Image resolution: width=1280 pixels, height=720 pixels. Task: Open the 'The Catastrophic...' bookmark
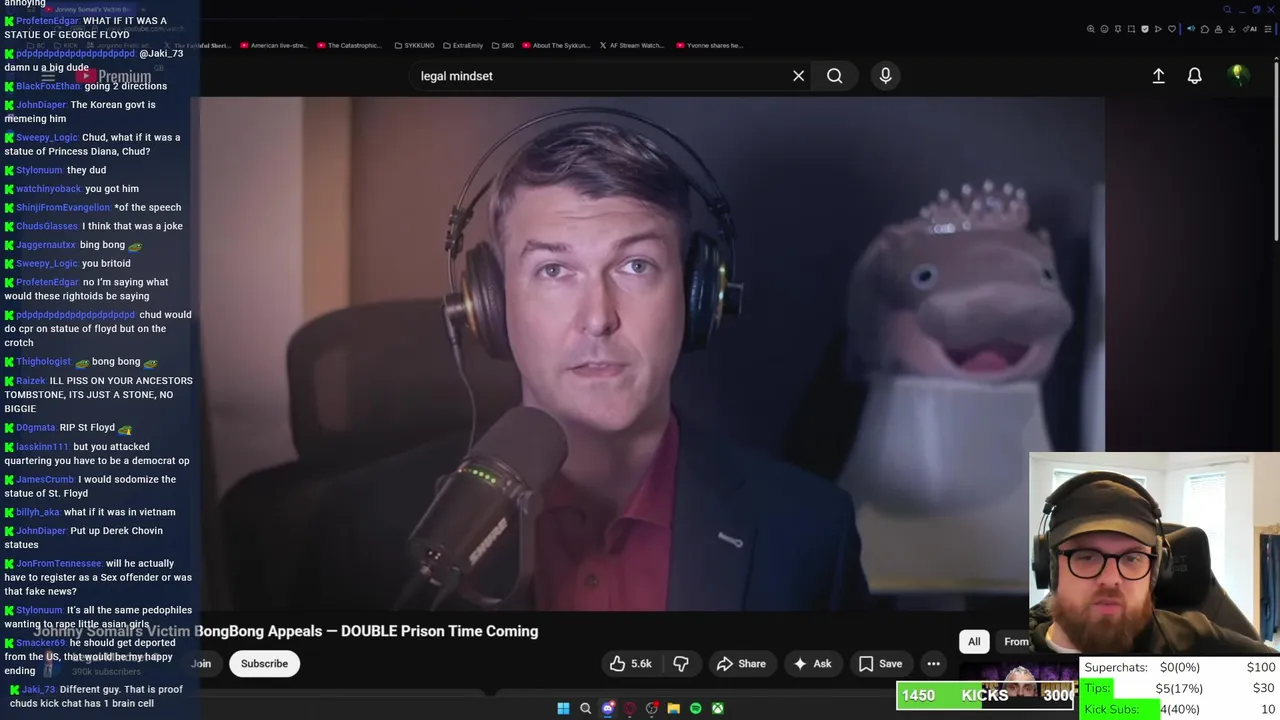(x=350, y=45)
